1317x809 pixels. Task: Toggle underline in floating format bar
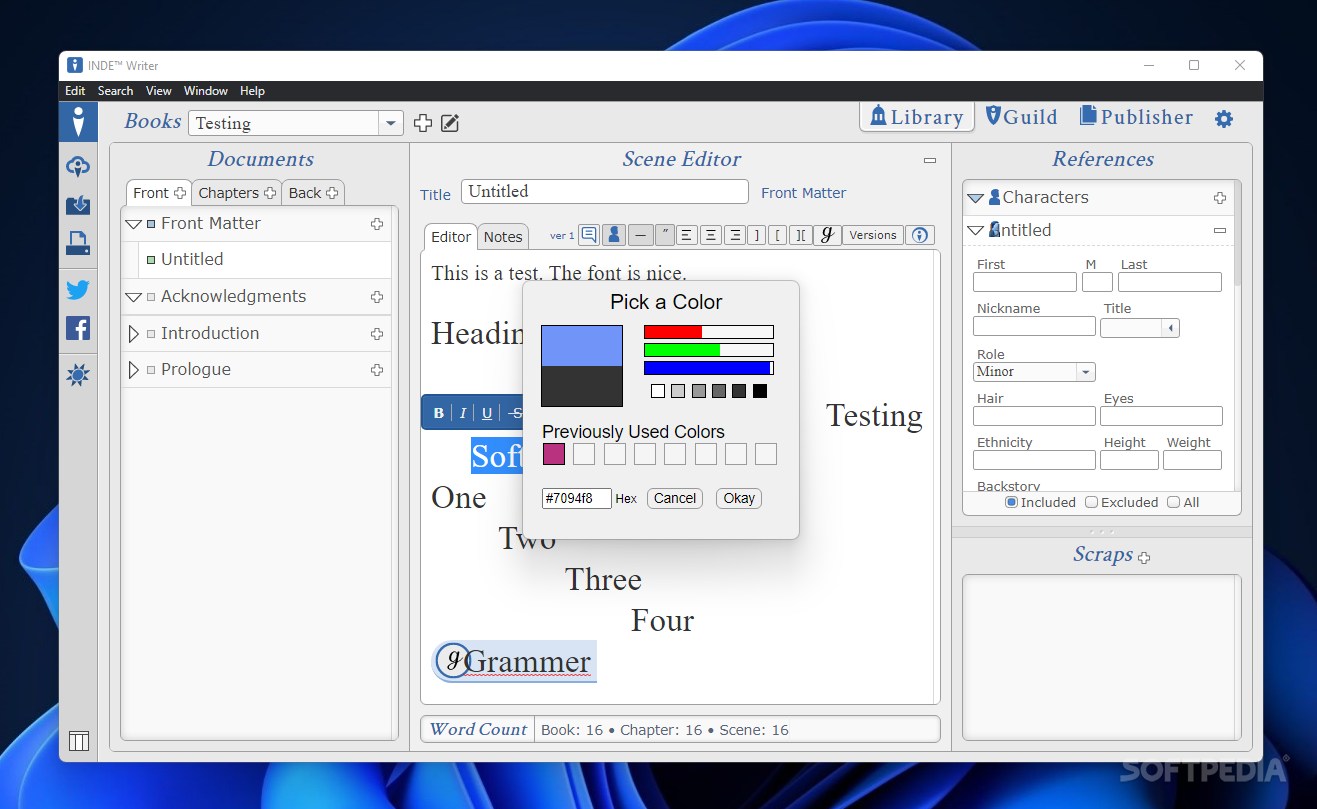tap(487, 413)
